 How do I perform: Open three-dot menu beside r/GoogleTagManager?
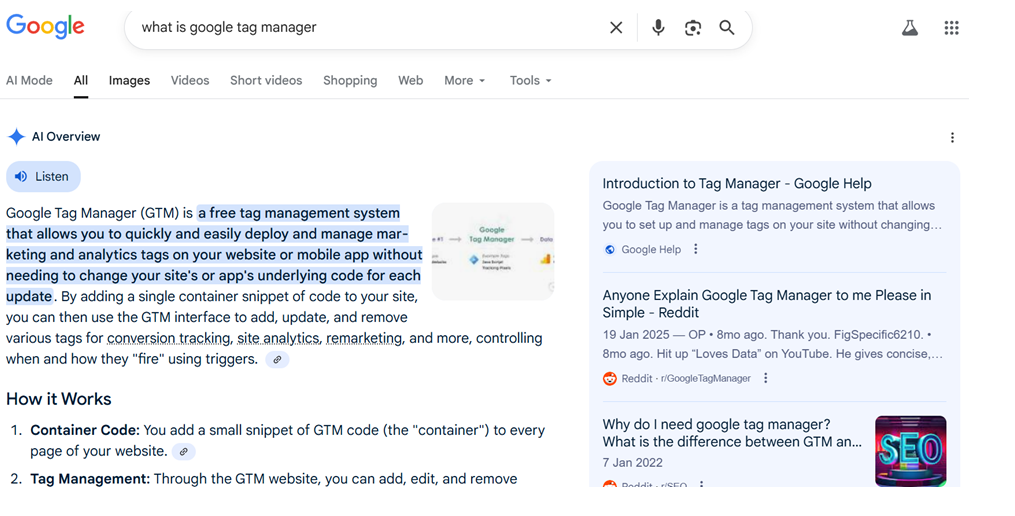point(766,379)
